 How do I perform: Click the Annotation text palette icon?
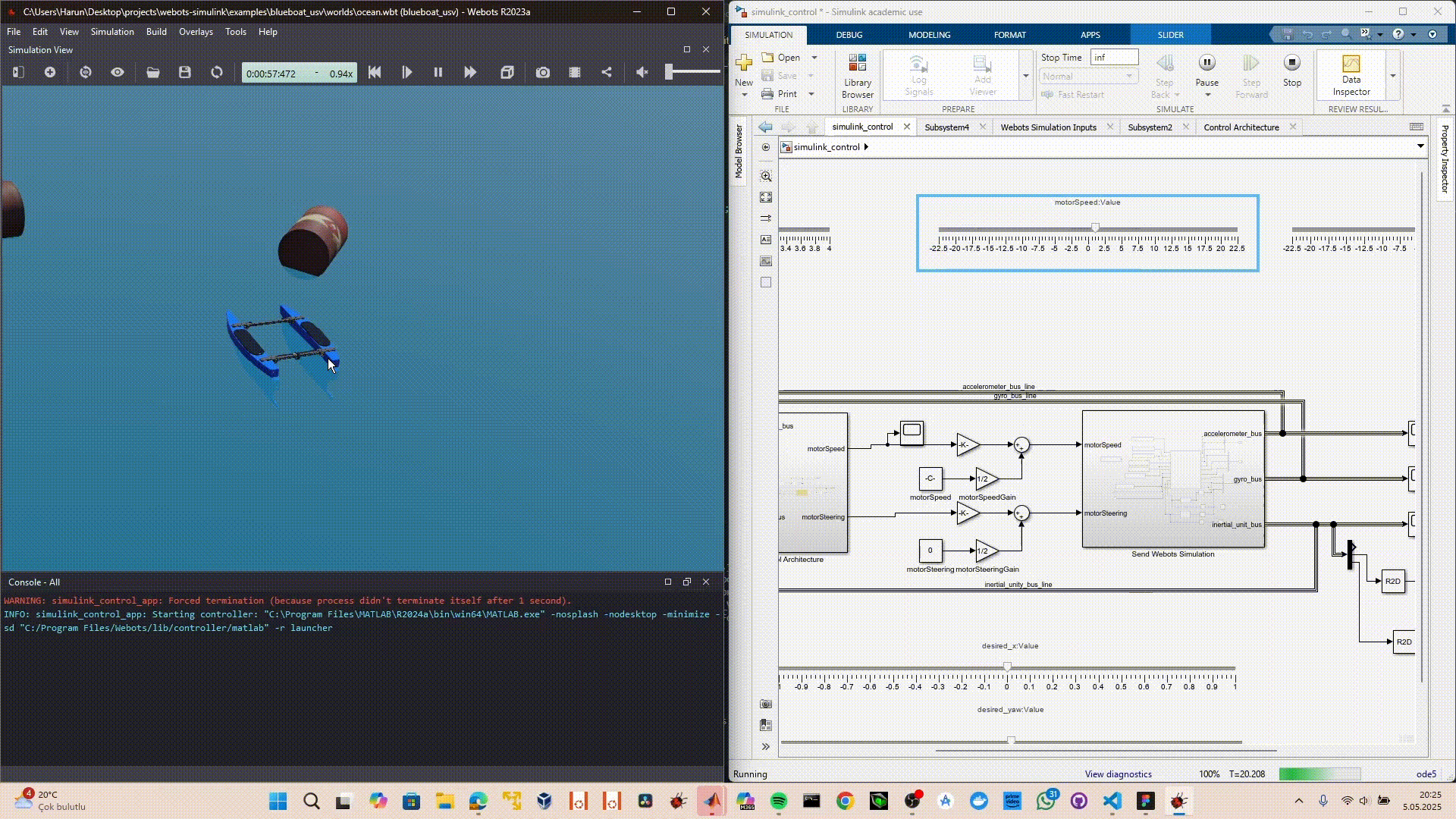point(766,240)
